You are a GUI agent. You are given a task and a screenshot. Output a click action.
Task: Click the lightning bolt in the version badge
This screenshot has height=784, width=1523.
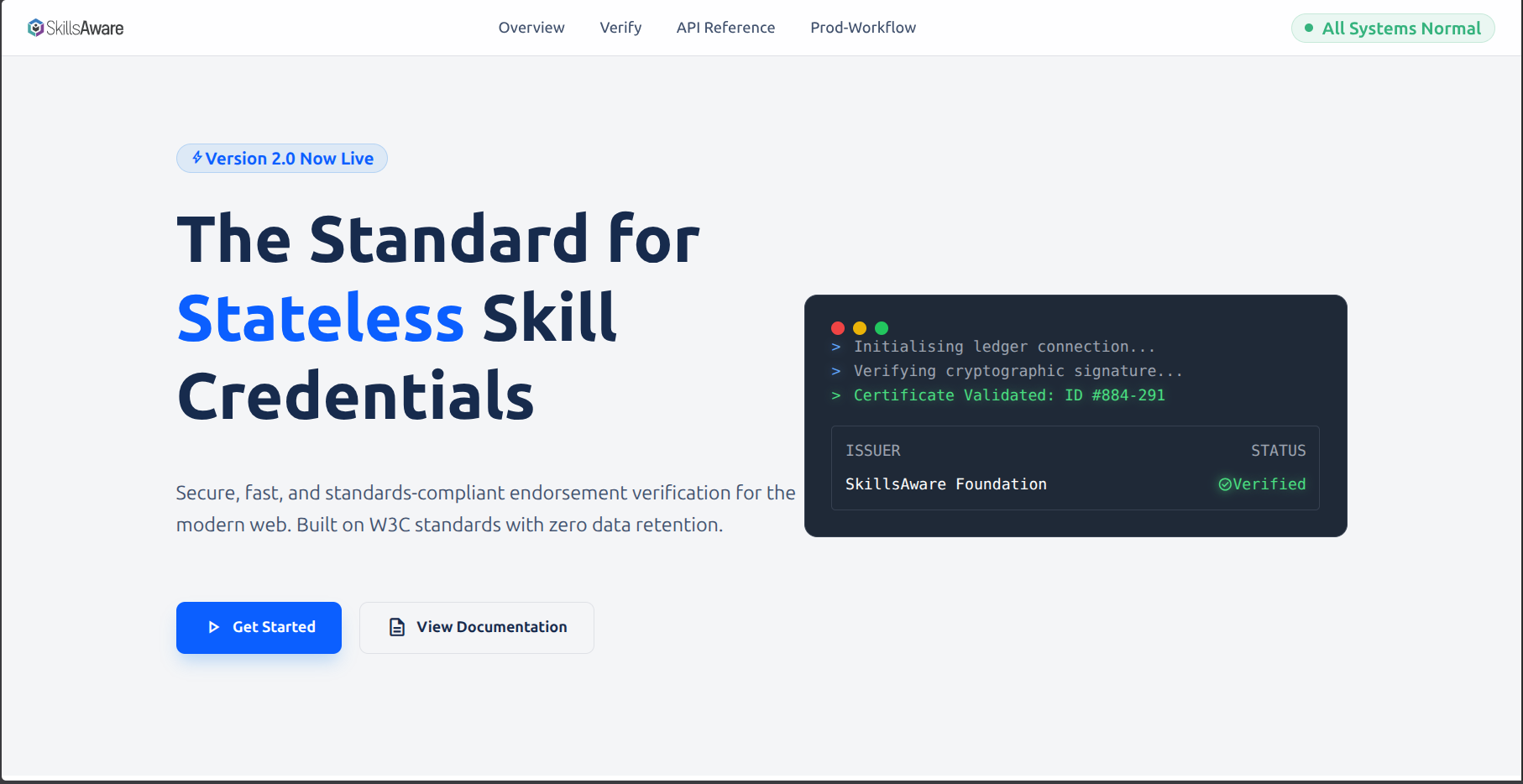coord(196,158)
